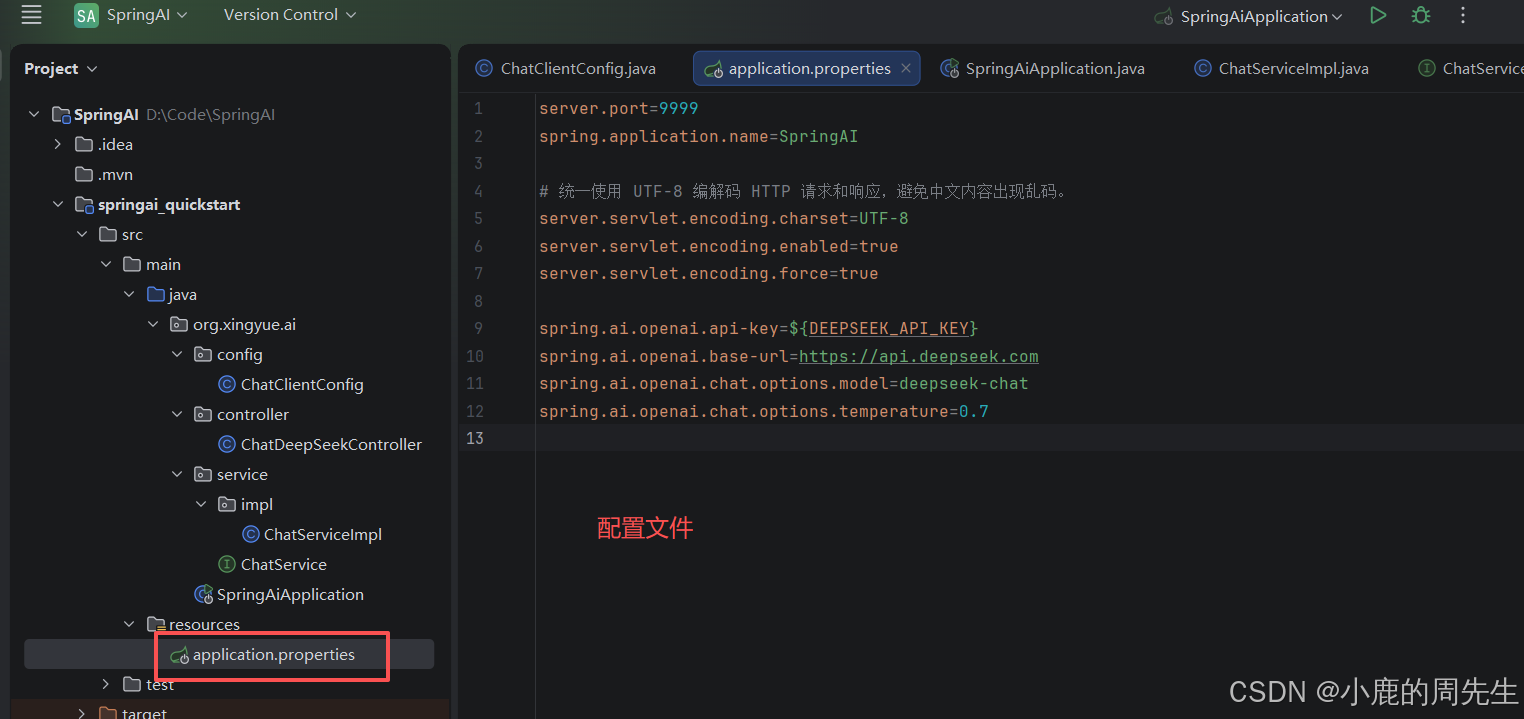1524x719 pixels.
Task: Click the Debug bug icon
Action: (1420, 15)
